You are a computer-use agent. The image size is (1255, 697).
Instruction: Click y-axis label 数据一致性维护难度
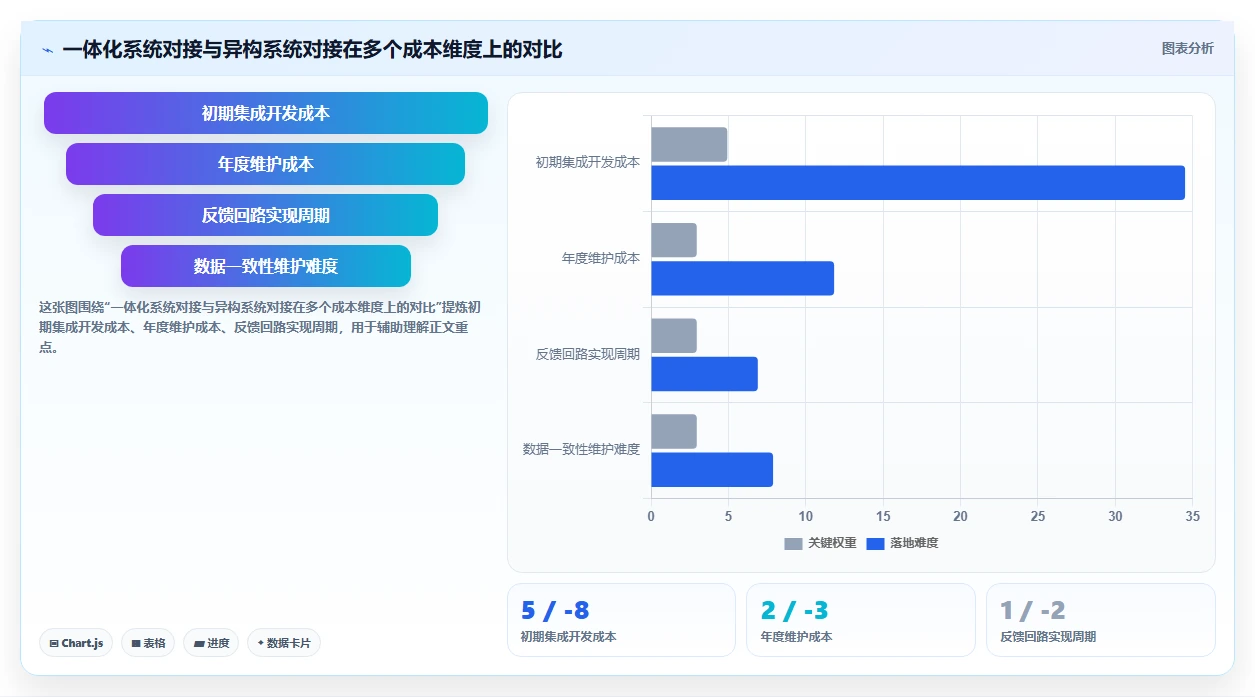coord(581,449)
